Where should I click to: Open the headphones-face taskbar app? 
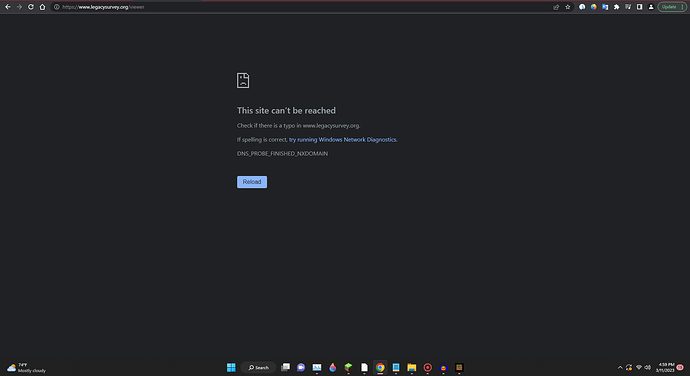443,367
